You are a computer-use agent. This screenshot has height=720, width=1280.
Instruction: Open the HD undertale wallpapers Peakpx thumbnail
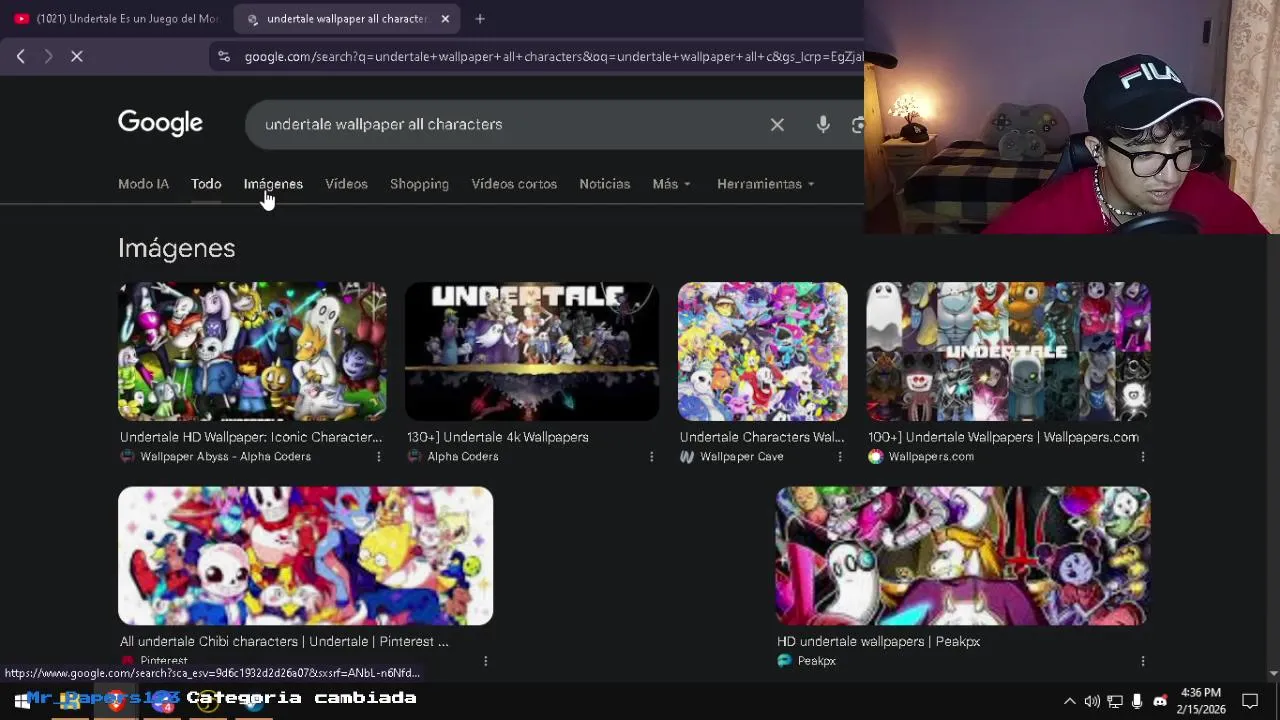(963, 556)
